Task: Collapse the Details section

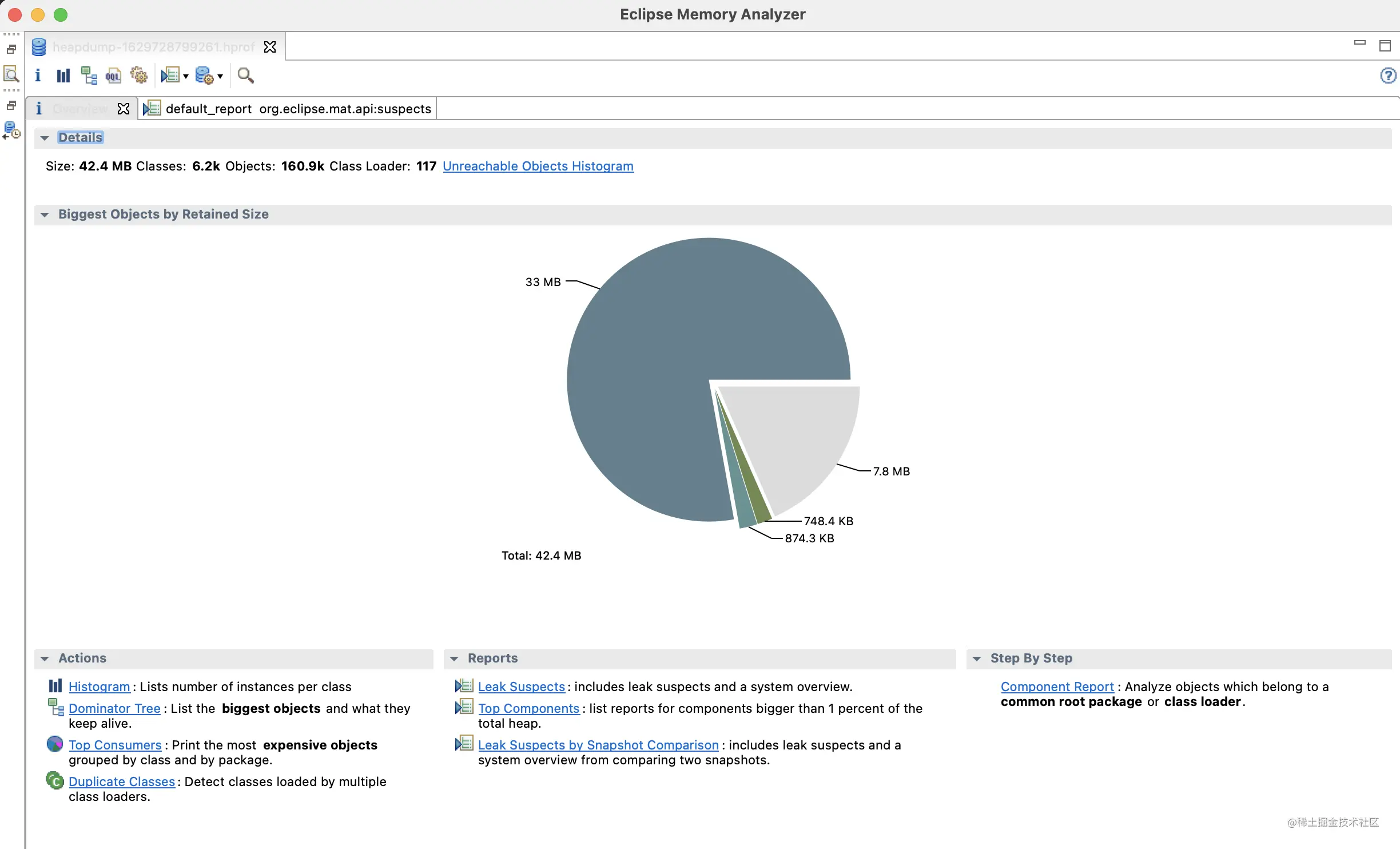Action: pyautogui.click(x=45, y=138)
